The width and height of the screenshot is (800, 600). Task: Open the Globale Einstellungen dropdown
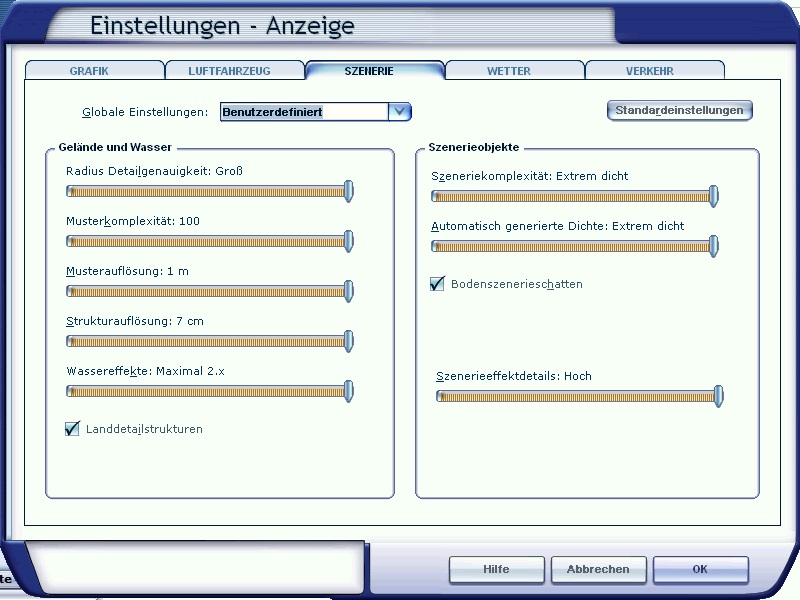pos(399,111)
